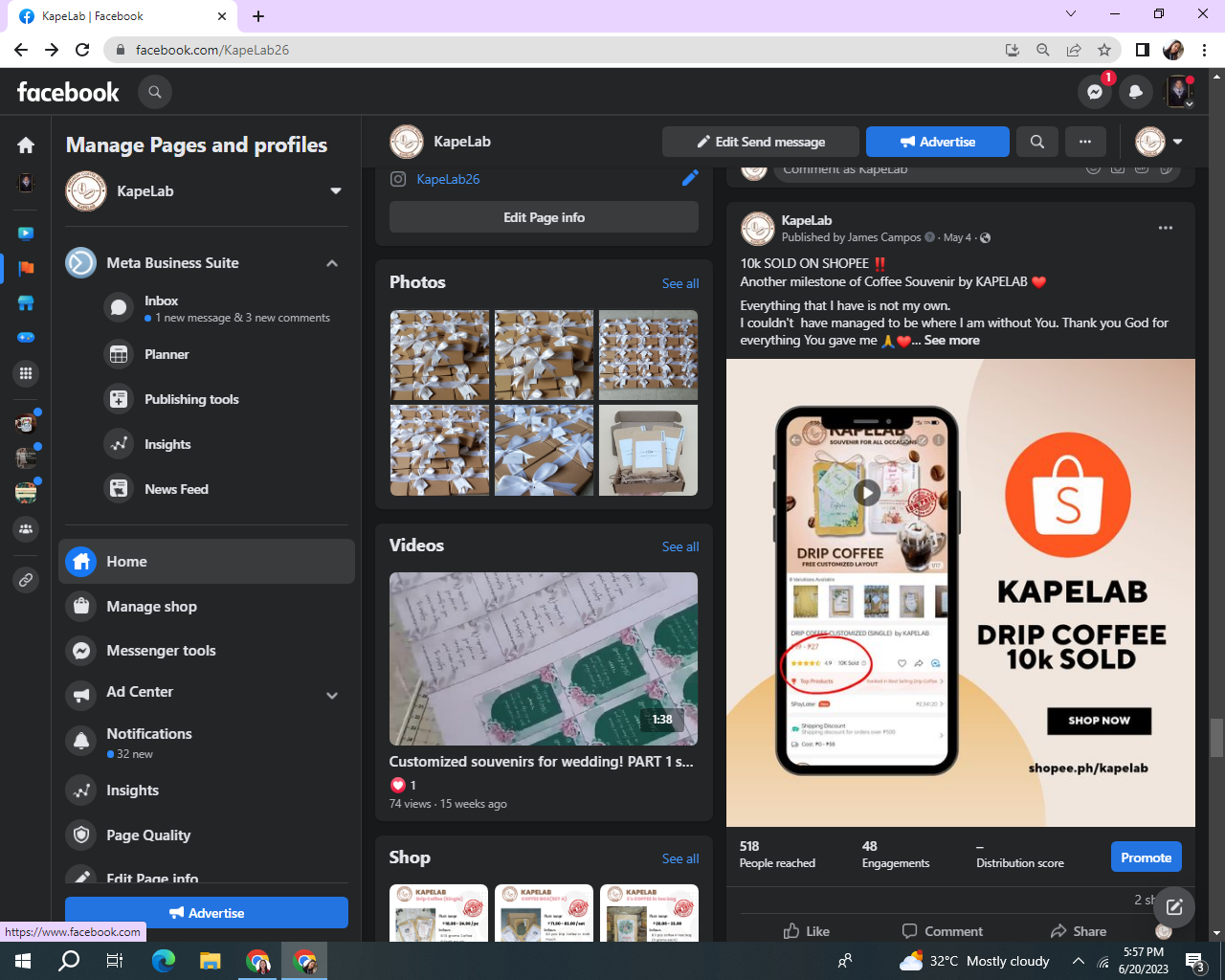Open Windows action center notifications
This screenshot has height=980, width=1225.
pyautogui.click(x=1195, y=961)
